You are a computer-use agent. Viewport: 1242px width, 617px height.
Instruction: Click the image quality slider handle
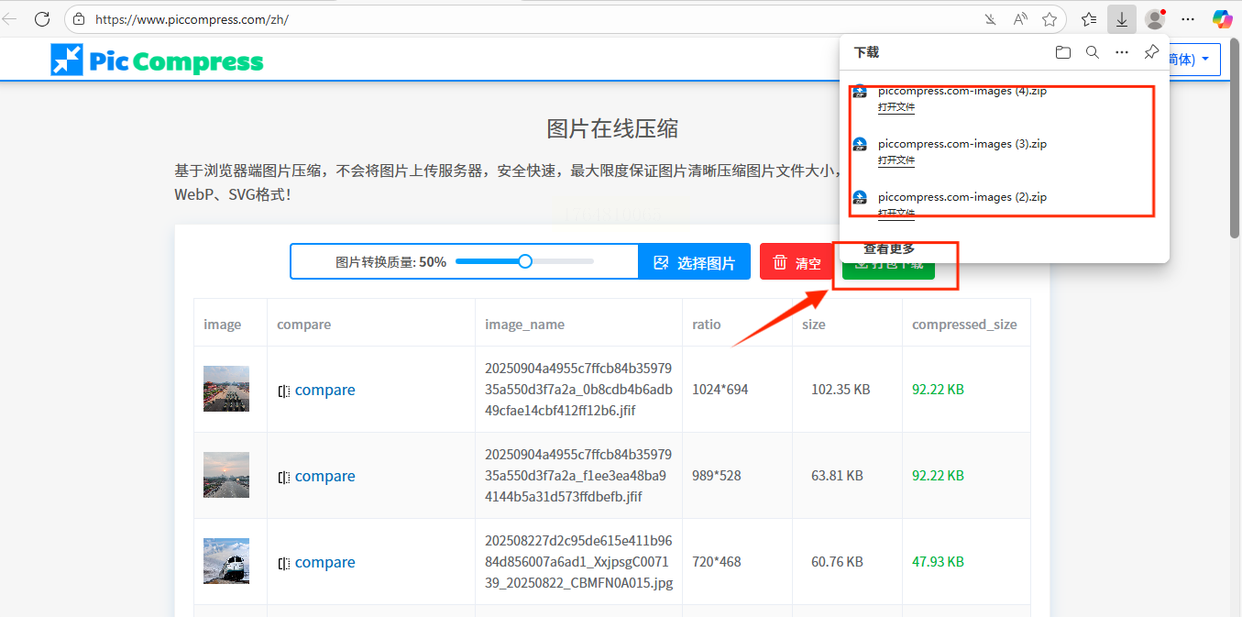pos(525,262)
